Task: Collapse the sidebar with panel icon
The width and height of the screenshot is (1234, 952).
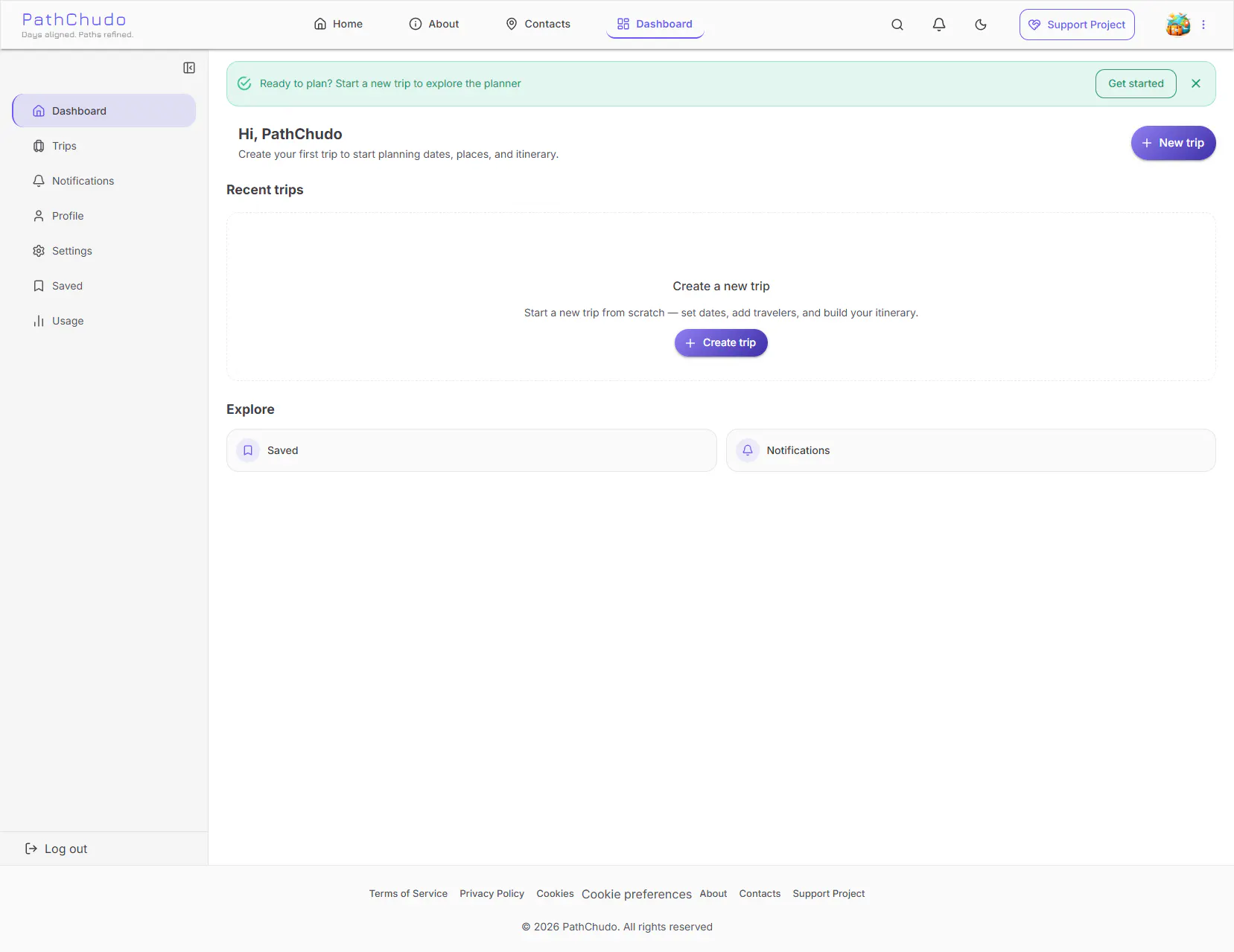Action: 189,68
